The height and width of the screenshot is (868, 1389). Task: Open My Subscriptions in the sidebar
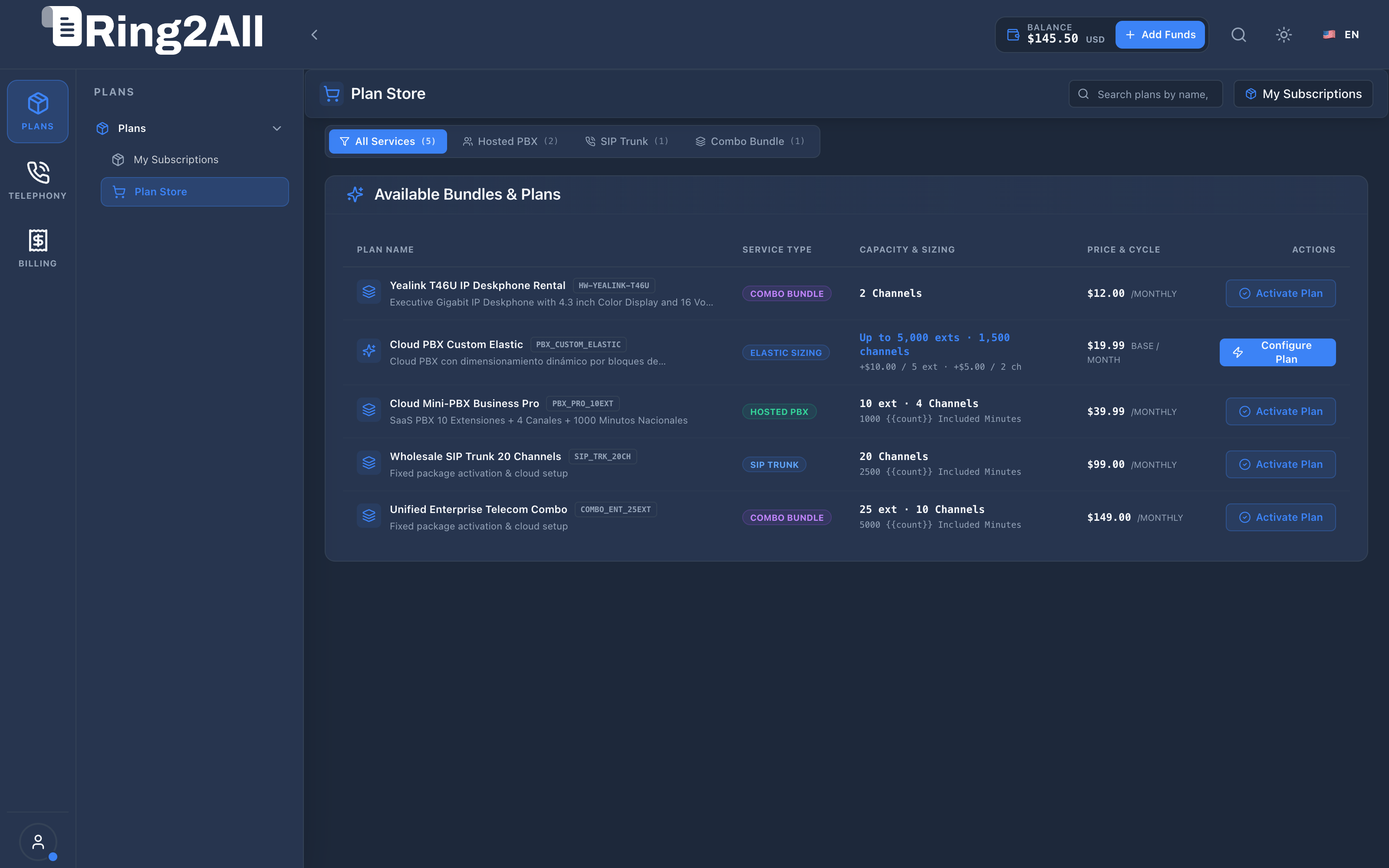pos(194,160)
